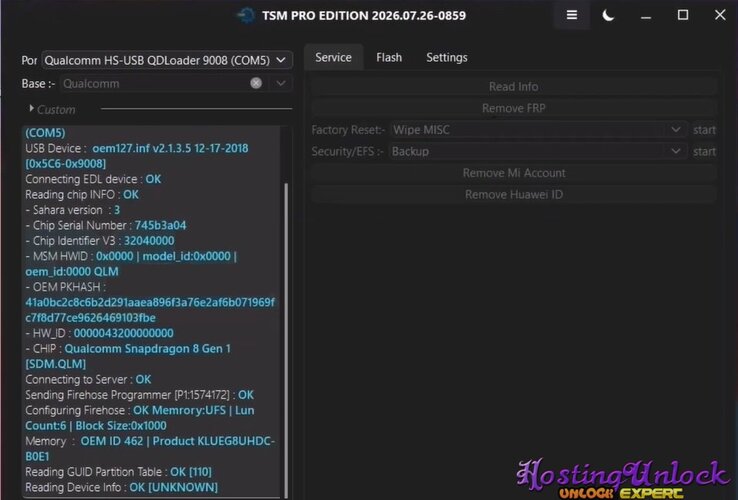This screenshot has height=500, width=738.
Task: Click the TSM app logo icon
Action: pyautogui.click(x=246, y=16)
